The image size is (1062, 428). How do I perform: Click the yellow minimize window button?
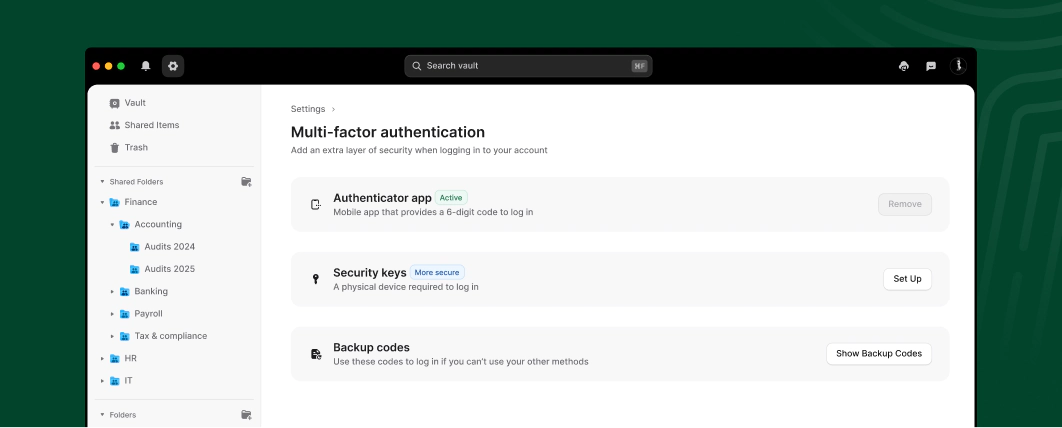(x=108, y=66)
